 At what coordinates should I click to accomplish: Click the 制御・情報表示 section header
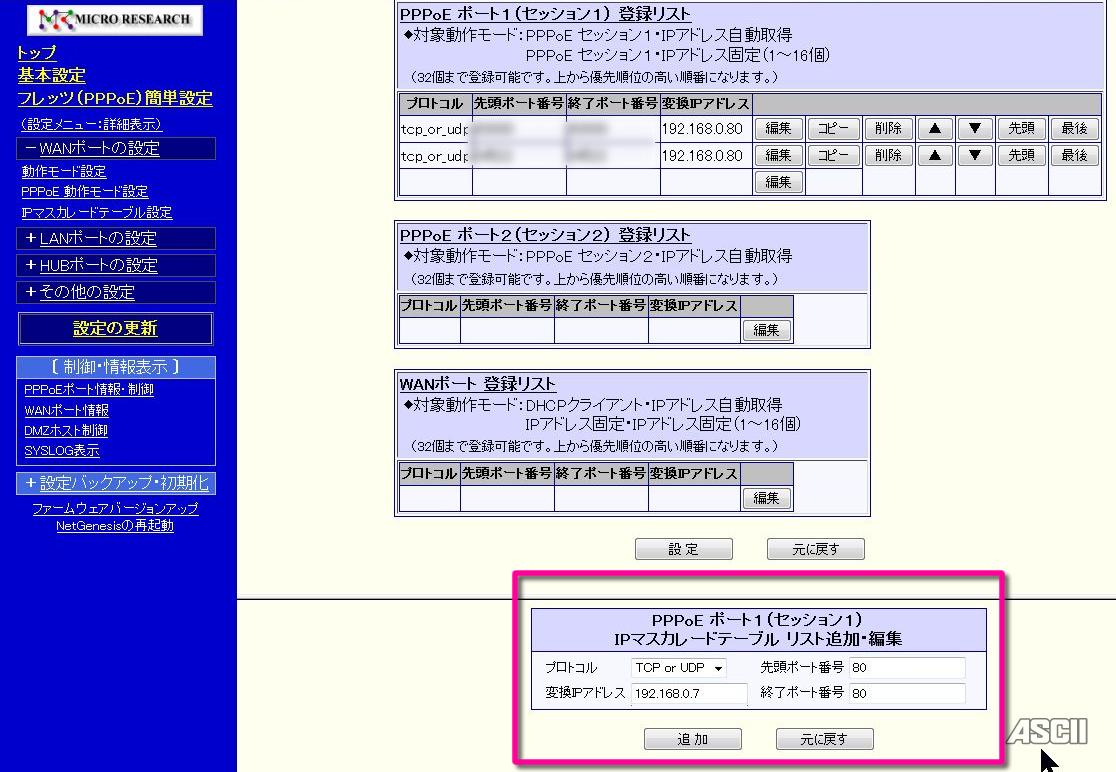115,367
